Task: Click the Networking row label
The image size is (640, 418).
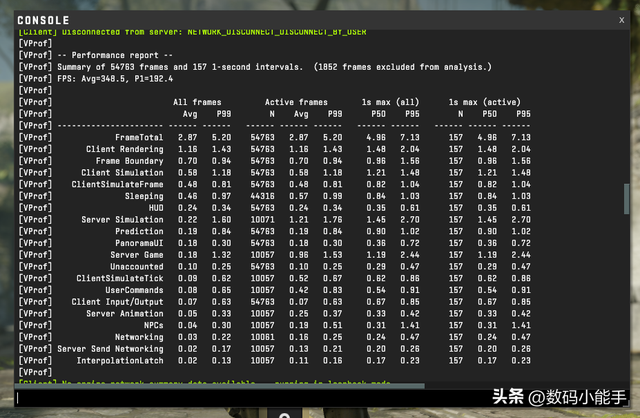Action: coord(139,337)
